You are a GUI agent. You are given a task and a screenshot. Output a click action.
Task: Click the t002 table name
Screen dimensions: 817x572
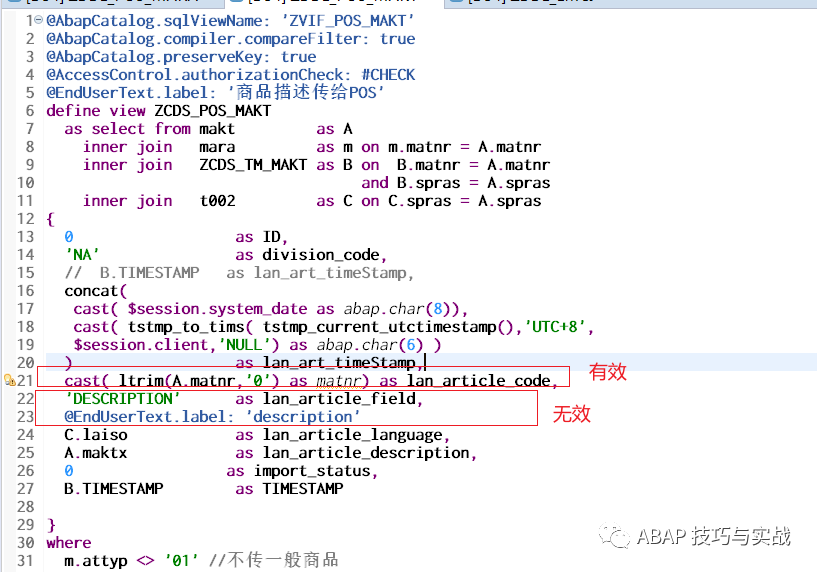pos(217,201)
